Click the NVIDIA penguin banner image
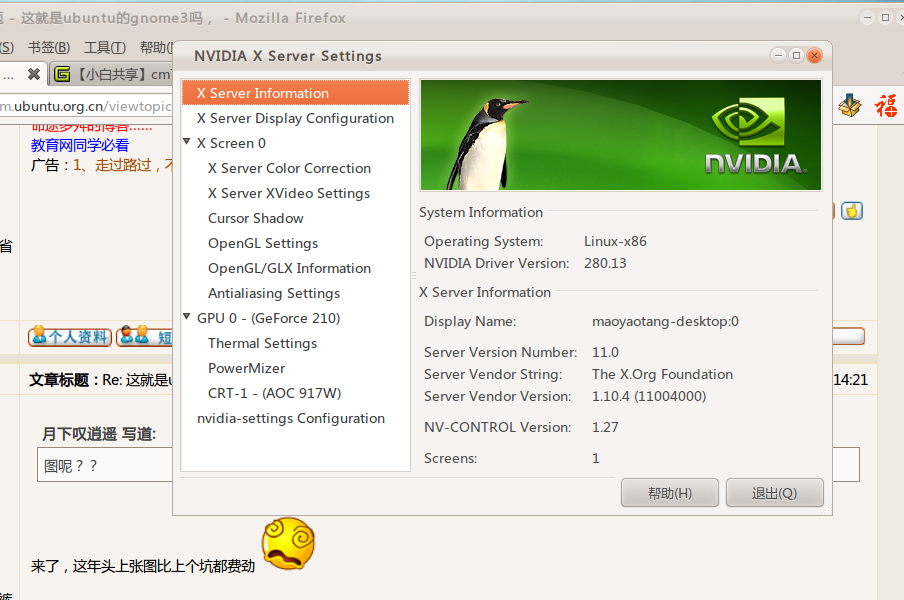This screenshot has width=904, height=600. pyautogui.click(x=620, y=135)
